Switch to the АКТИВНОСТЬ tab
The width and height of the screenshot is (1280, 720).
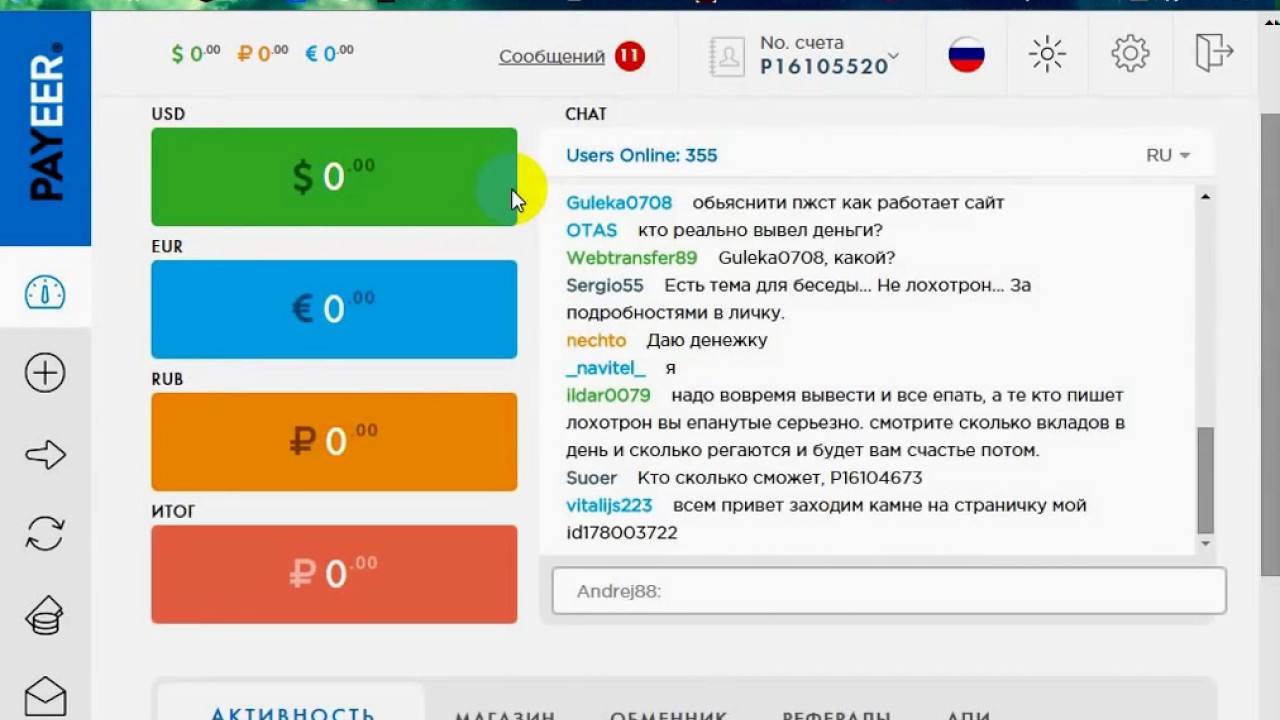coord(292,711)
